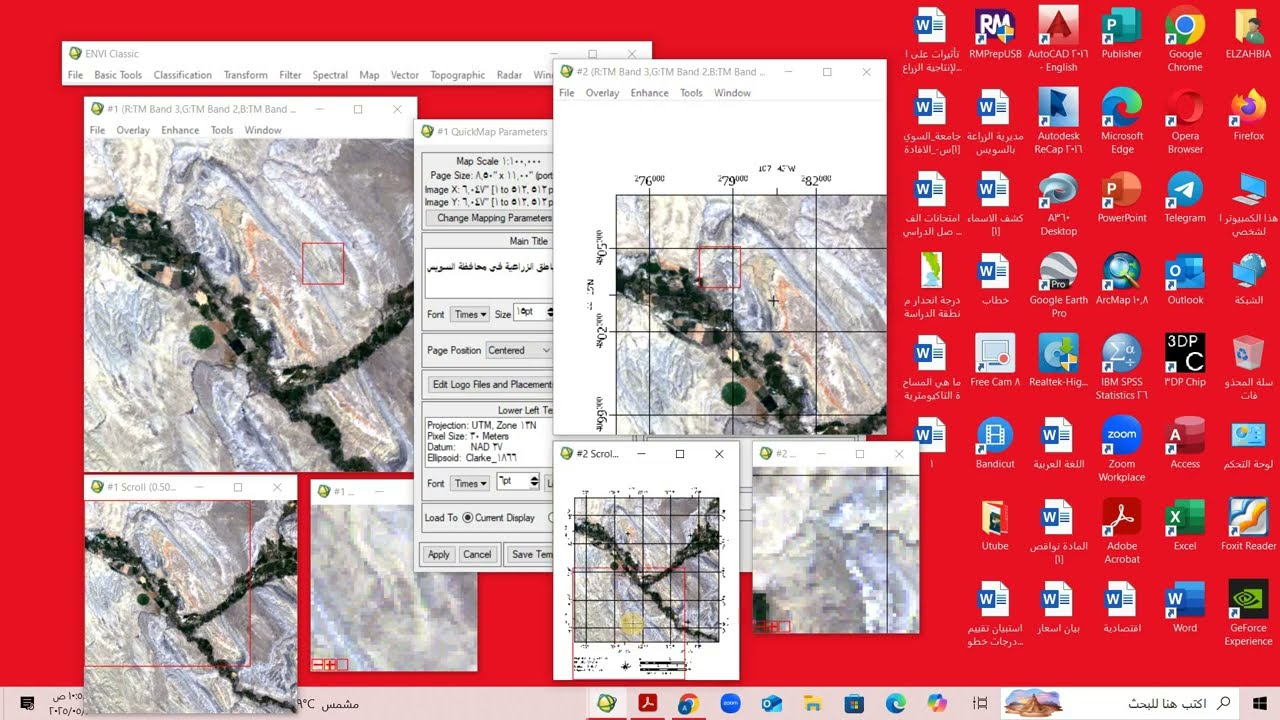Click Save Template button in QuickMap
This screenshot has width=1280, height=720.
click(530, 554)
